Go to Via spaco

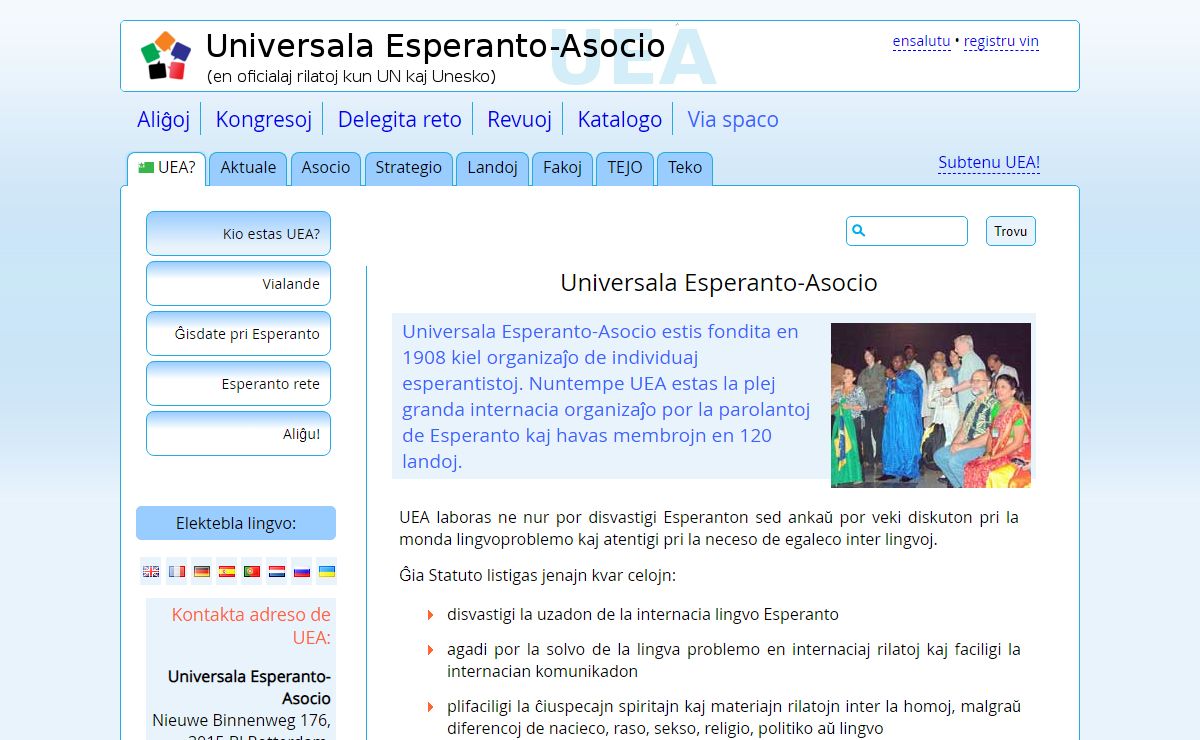[x=733, y=120]
